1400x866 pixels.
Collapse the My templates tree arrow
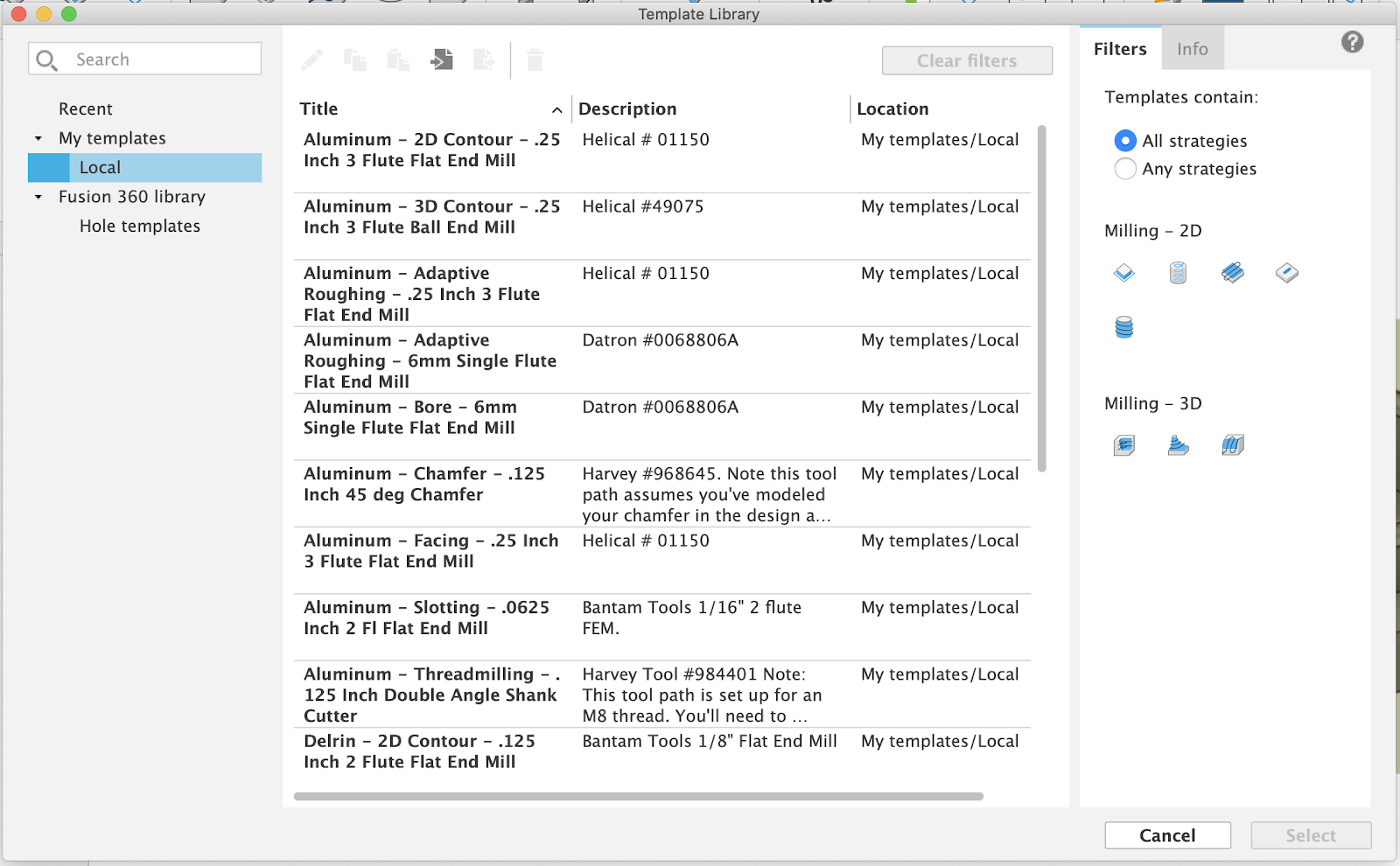point(38,138)
